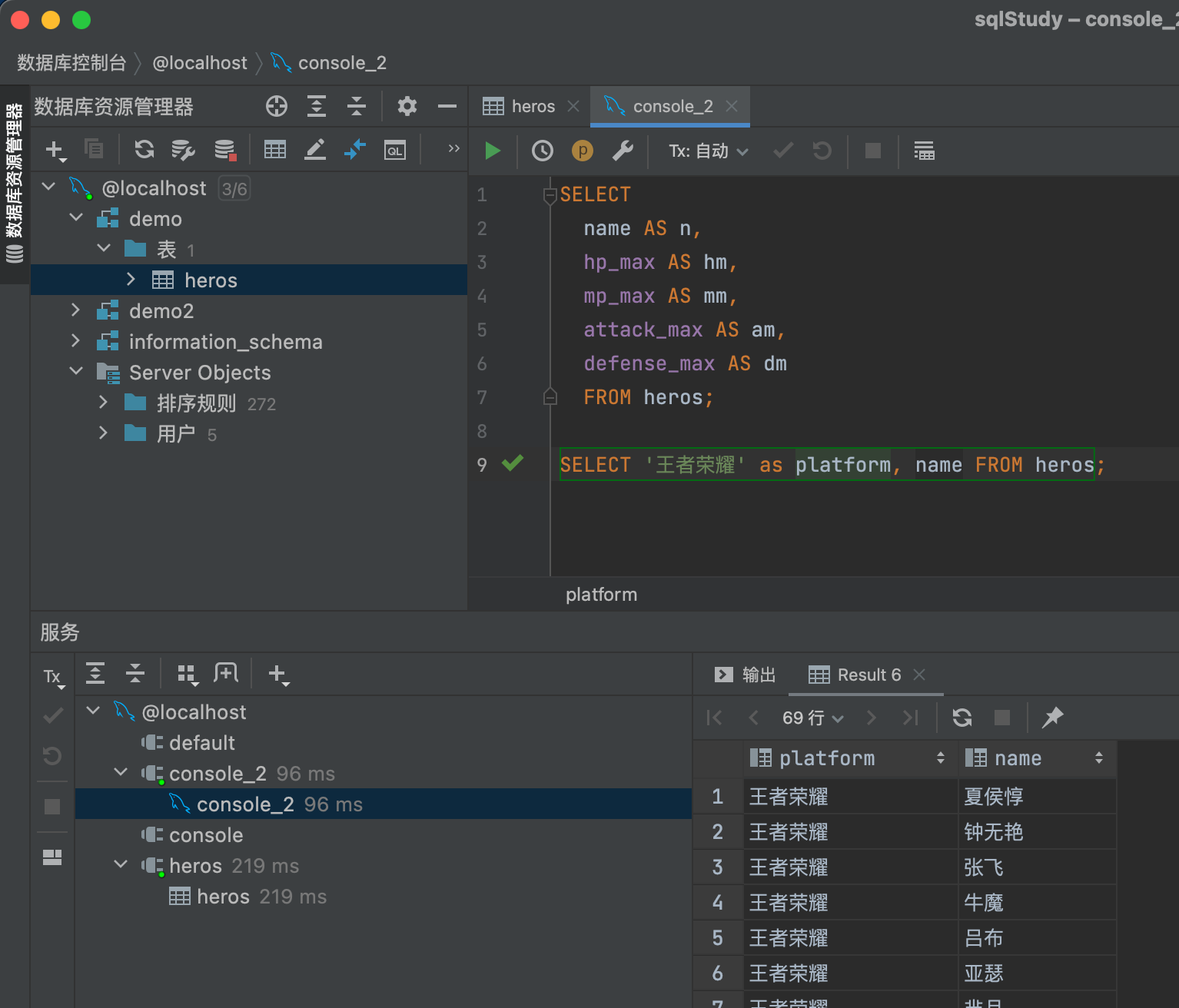Collapse the 表 tables folder
1179x1008 pixels.
point(105,248)
